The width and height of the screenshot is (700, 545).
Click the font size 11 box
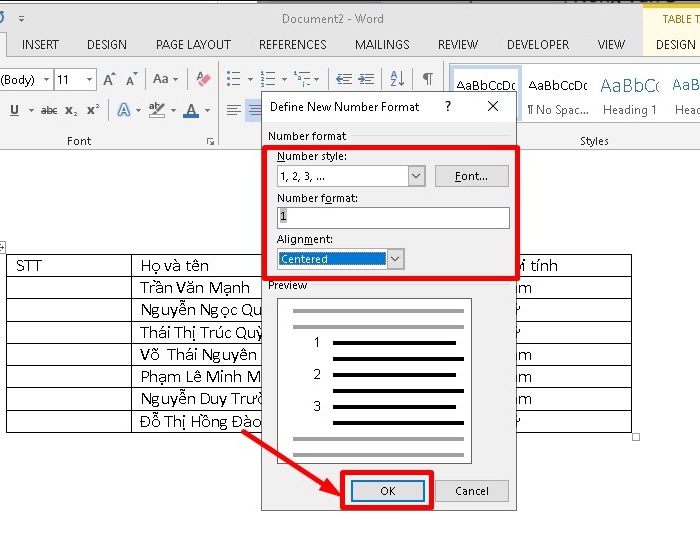(x=69, y=80)
